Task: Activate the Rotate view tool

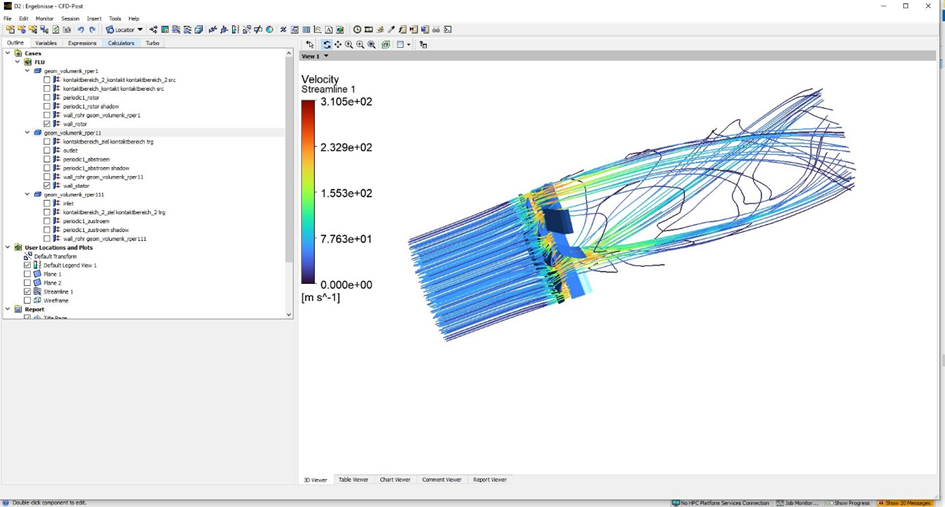Action: click(x=327, y=45)
